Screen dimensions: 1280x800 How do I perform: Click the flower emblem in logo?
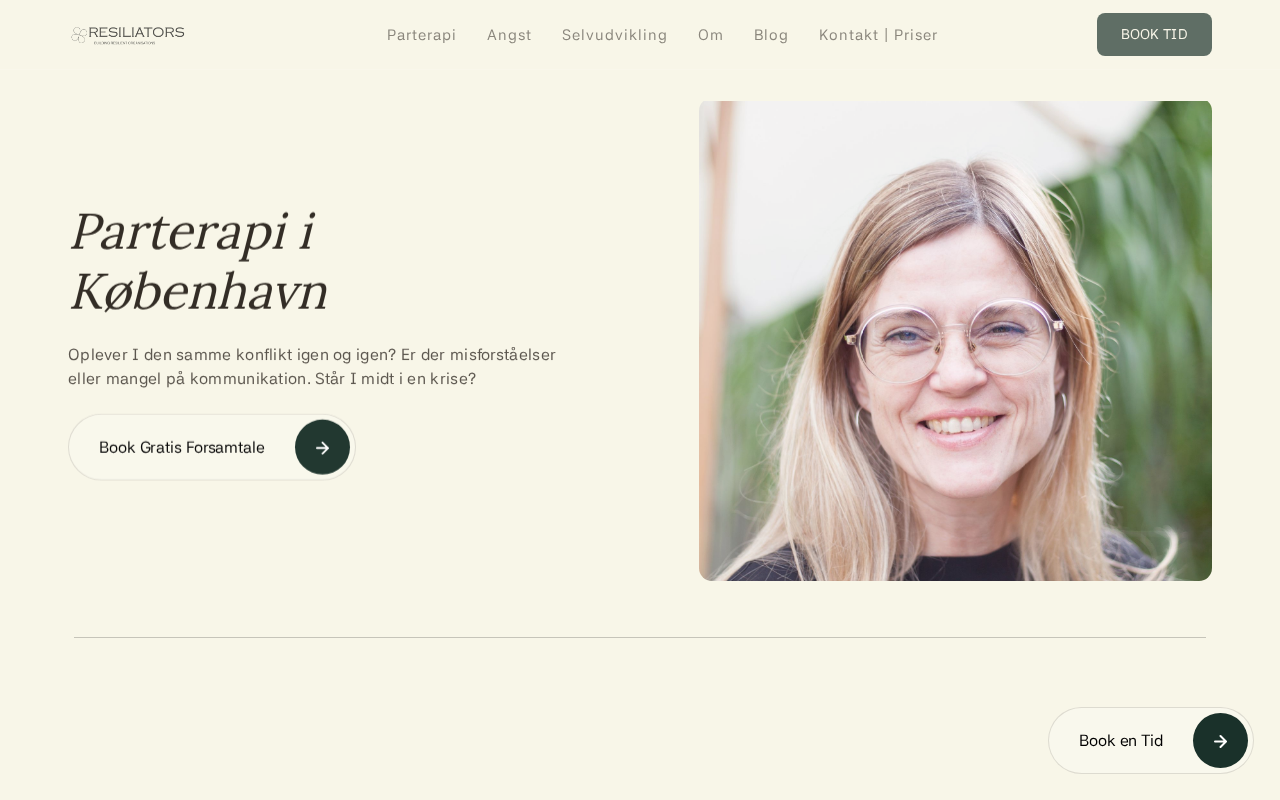(x=79, y=35)
